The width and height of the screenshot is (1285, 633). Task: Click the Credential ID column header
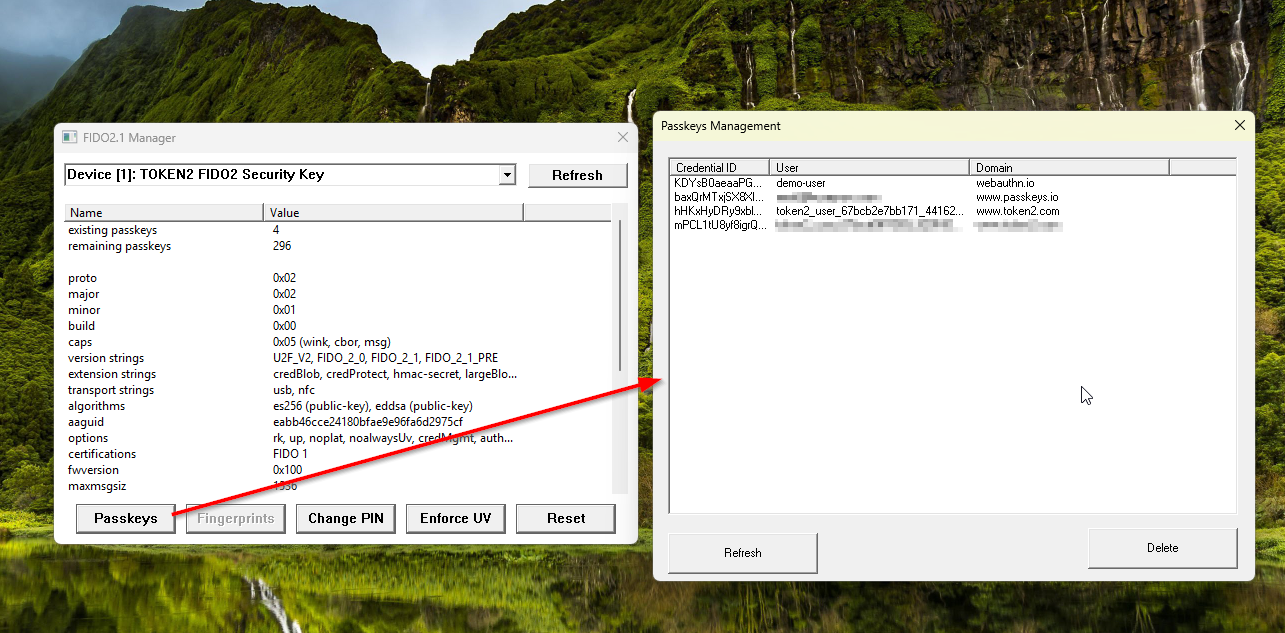click(x=720, y=167)
